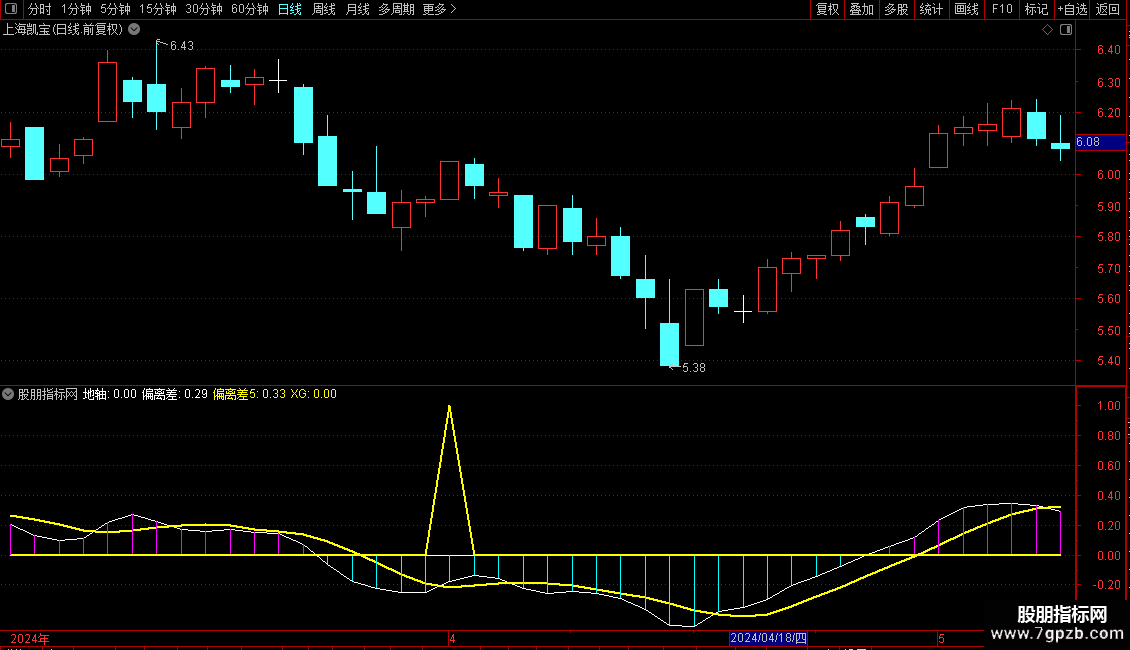The height and width of the screenshot is (650, 1130).
Task: Open the 复权 adjustment menu
Action: (827, 9)
